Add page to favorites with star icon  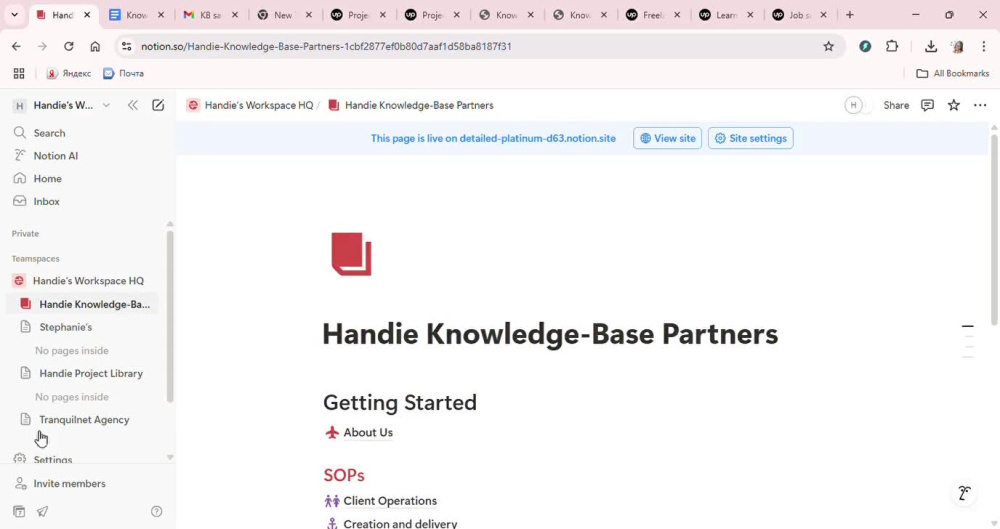(x=953, y=105)
